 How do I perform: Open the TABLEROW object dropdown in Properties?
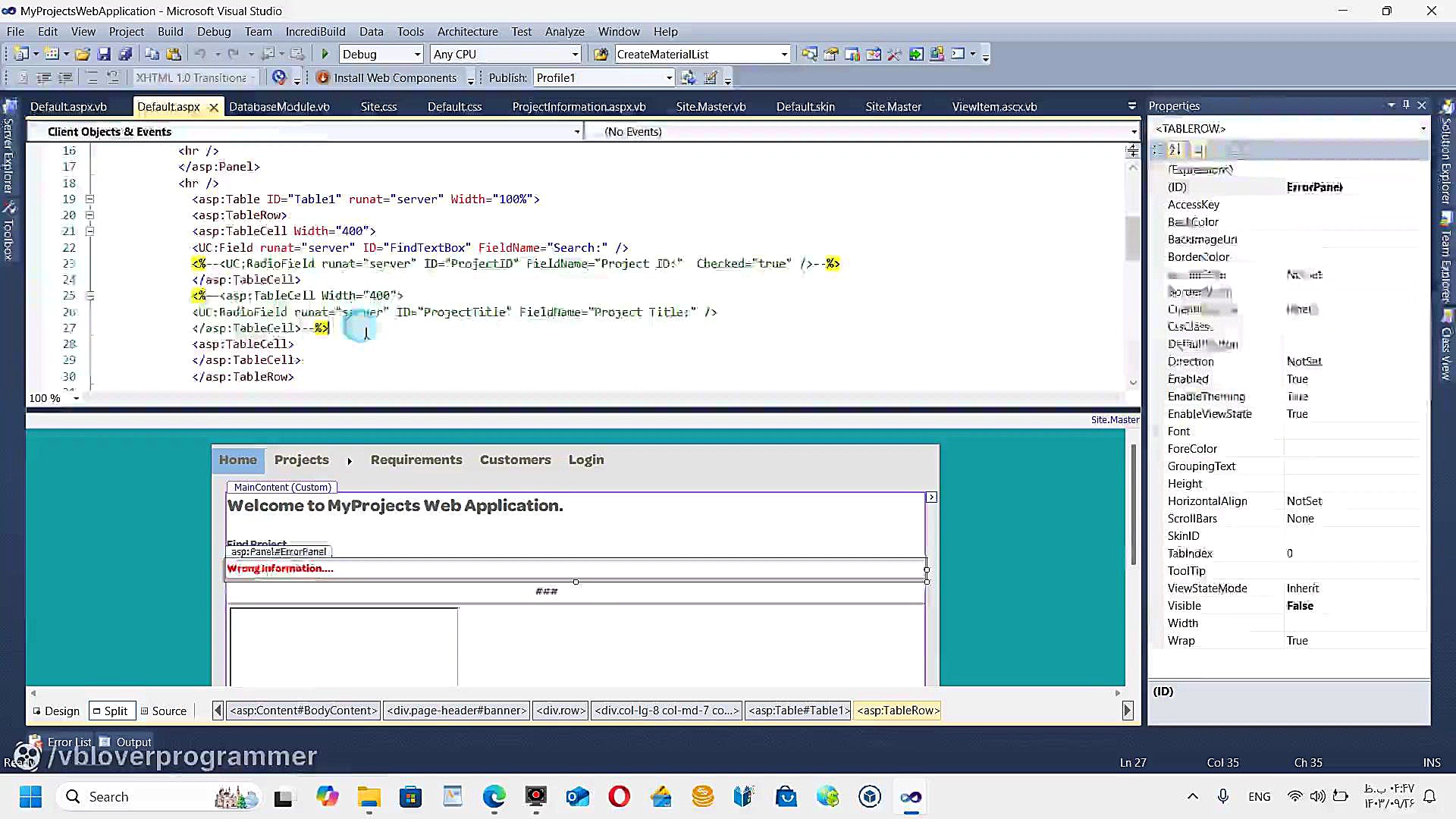click(x=1423, y=129)
